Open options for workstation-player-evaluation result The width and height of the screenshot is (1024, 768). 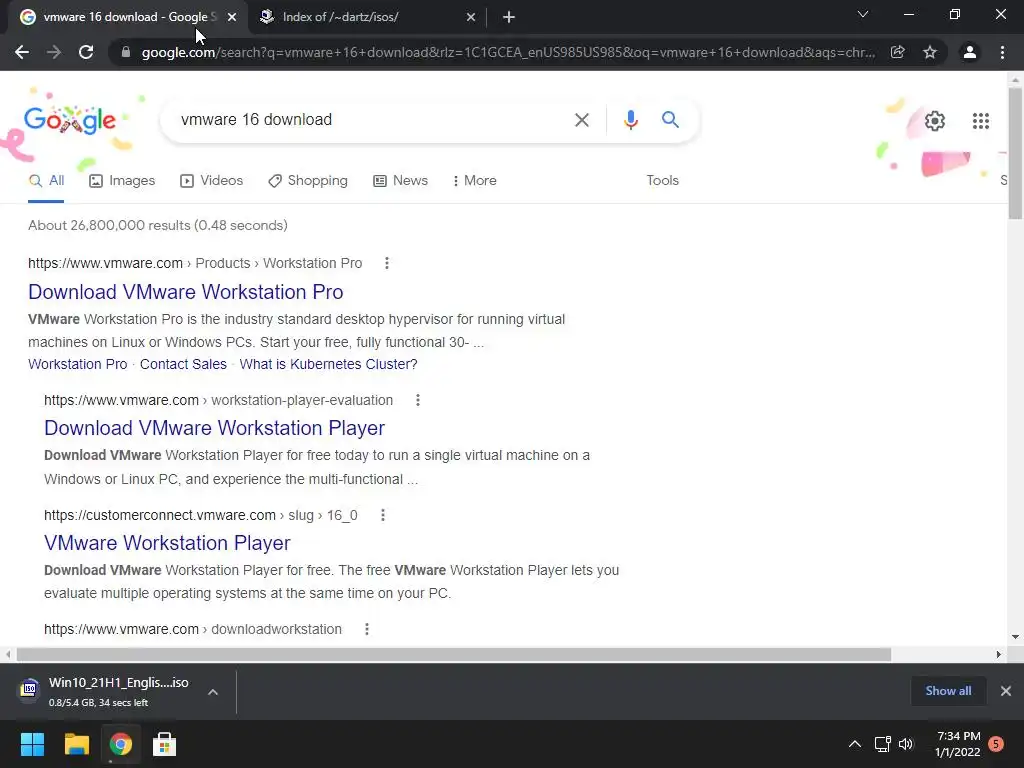coord(418,400)
